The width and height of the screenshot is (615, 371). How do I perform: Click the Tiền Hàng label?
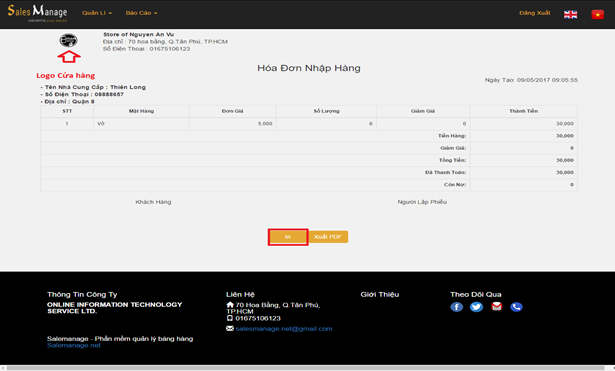(452, 136)
